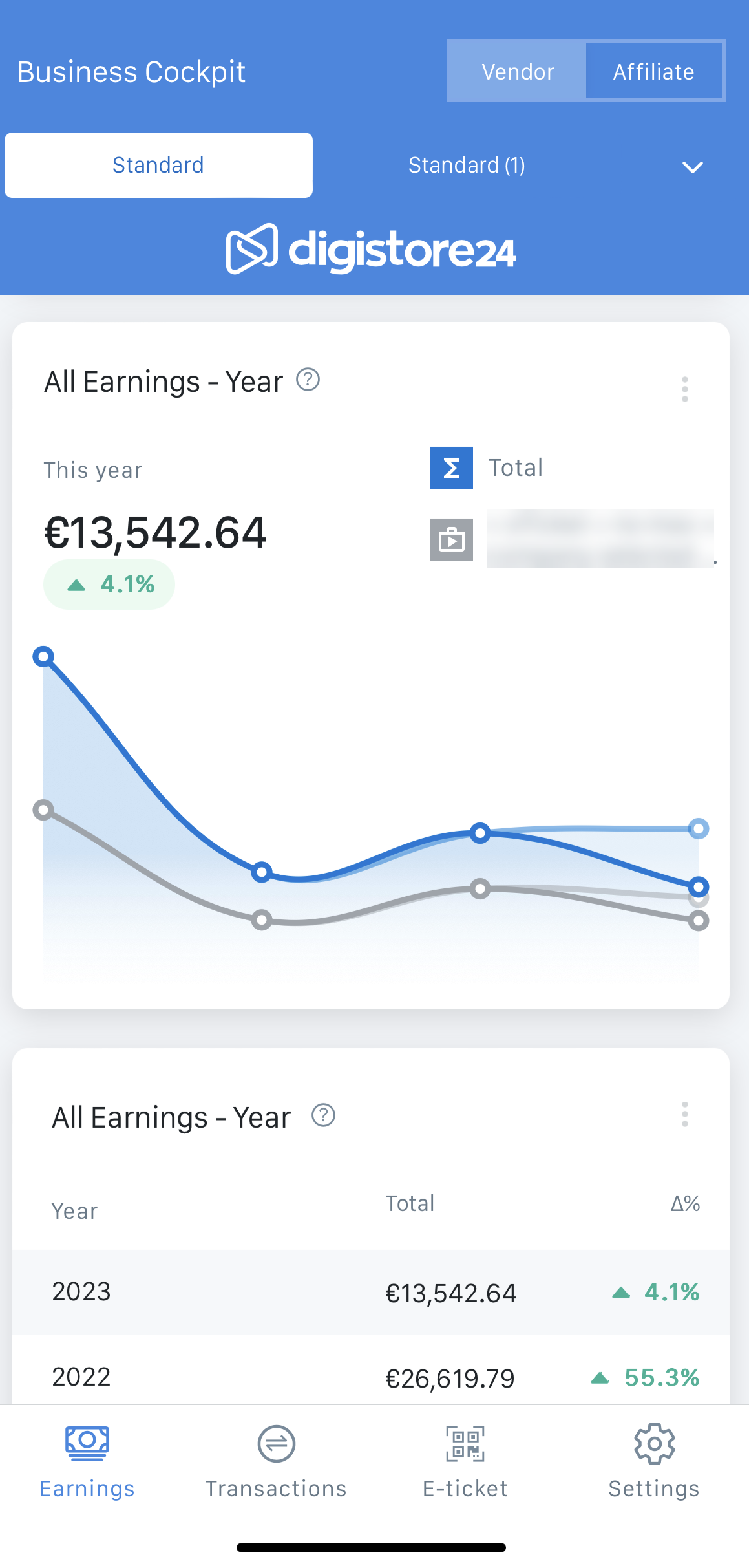The width and height of the screenshot is (749, 1568).
Task: Expand the dashboard chevron dropdown
Action: pyautogui.click(x=692, y=167)
